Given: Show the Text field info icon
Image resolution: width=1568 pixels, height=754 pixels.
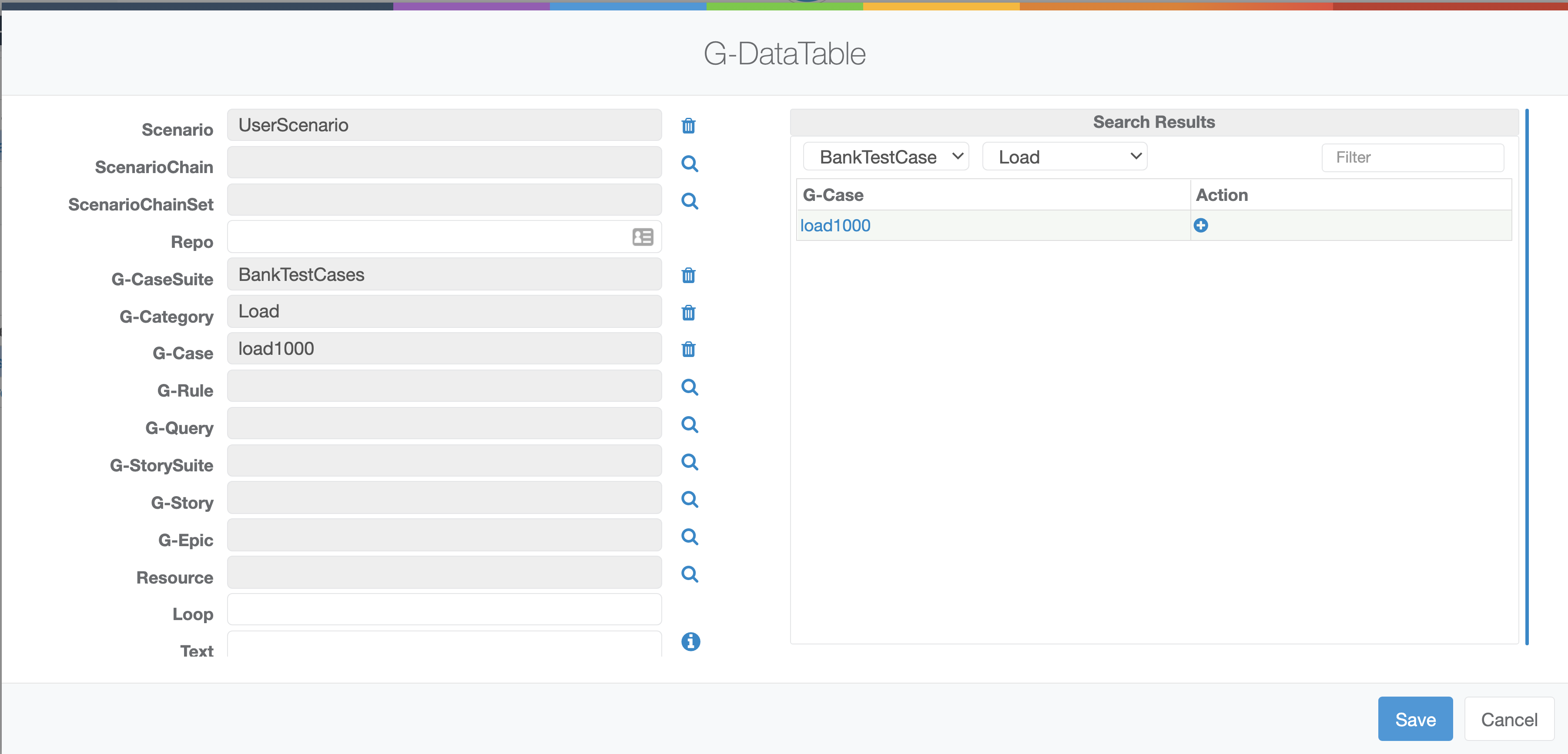Looking at the screenshot, I should [690, 641].
